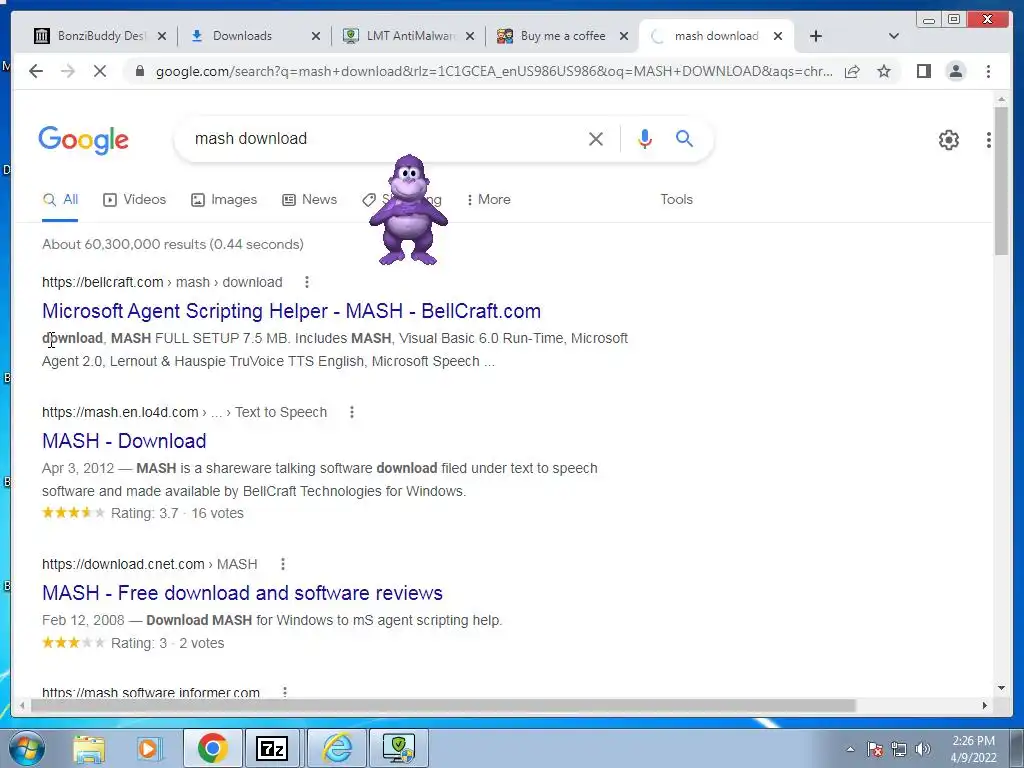Select the All search filter

(60, 199)
